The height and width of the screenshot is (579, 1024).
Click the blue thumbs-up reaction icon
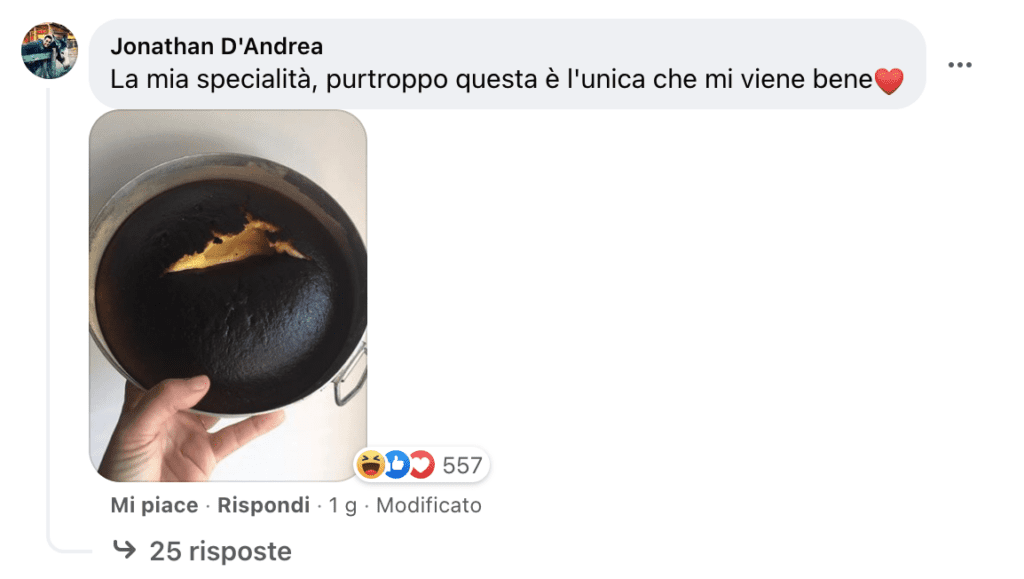(396, 465)
